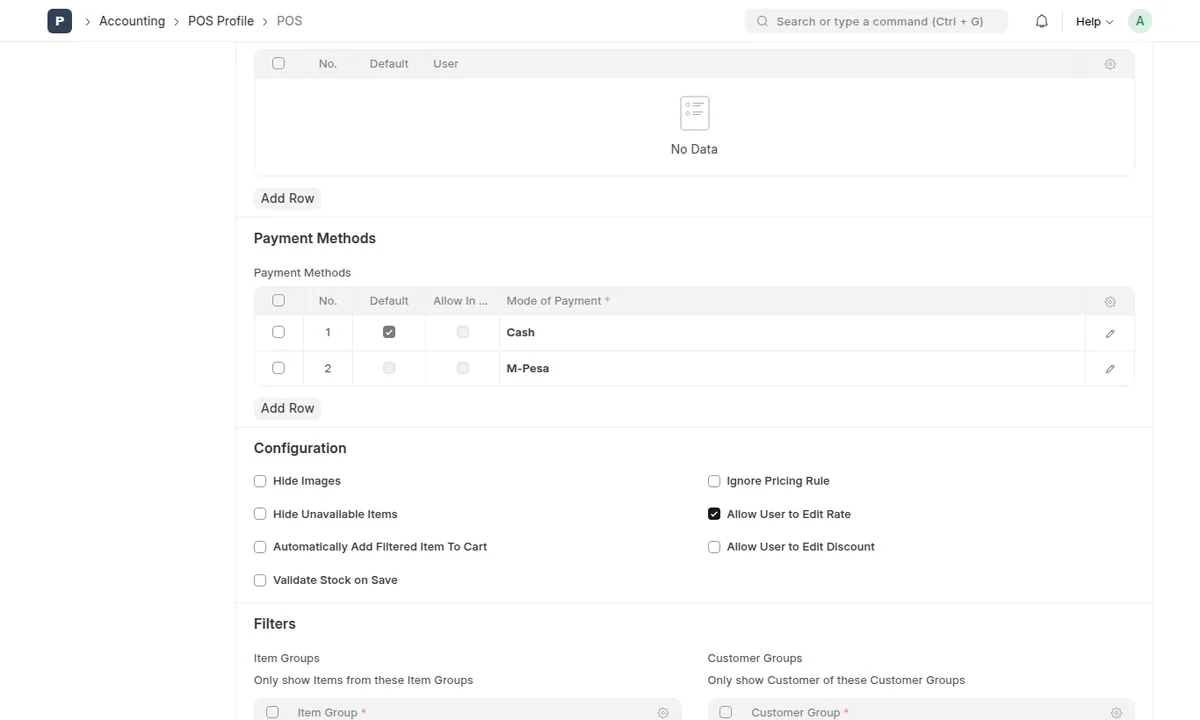Viewport: 1200px width, 720px height.
Task: Select all Payment Methods rows
Action: (278, 300)
